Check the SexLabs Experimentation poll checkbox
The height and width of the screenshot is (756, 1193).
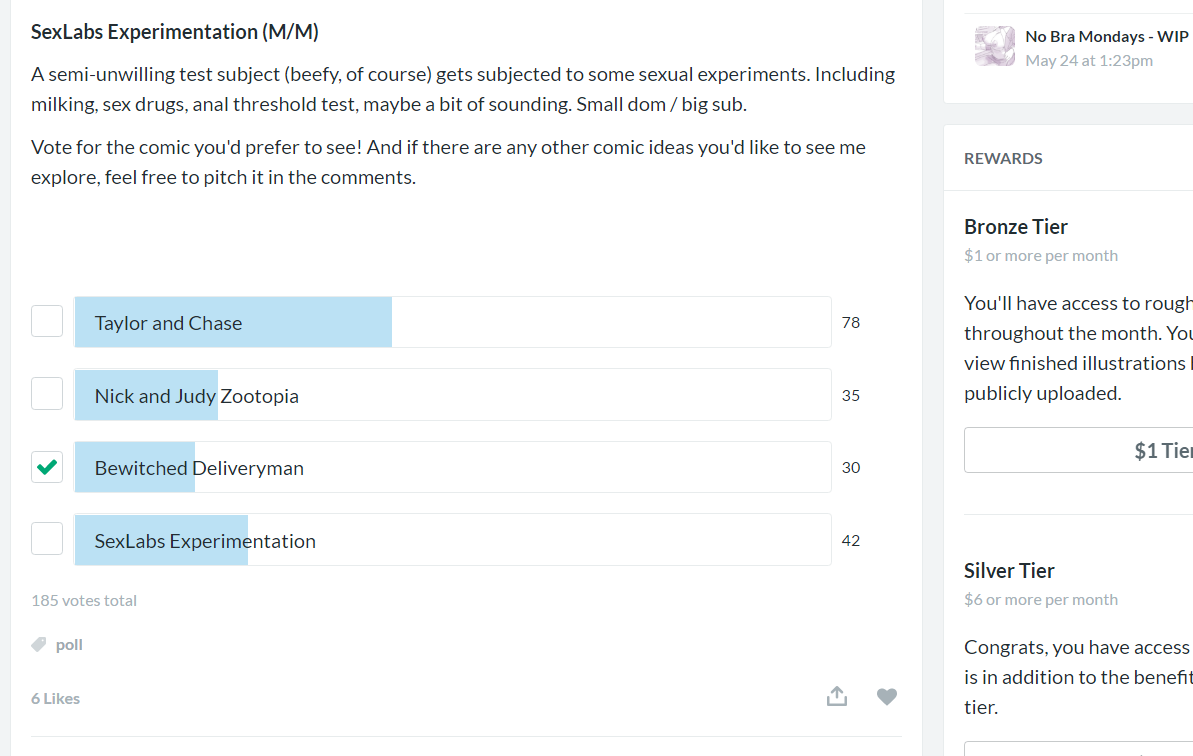[x=47, y=539]
